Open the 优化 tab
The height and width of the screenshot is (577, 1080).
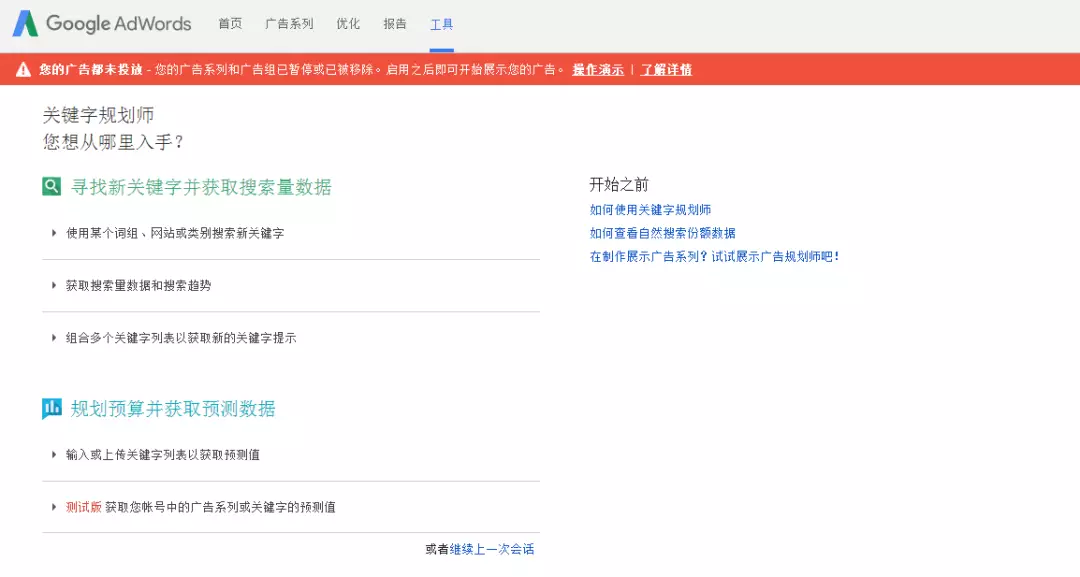tap(348, 24)
